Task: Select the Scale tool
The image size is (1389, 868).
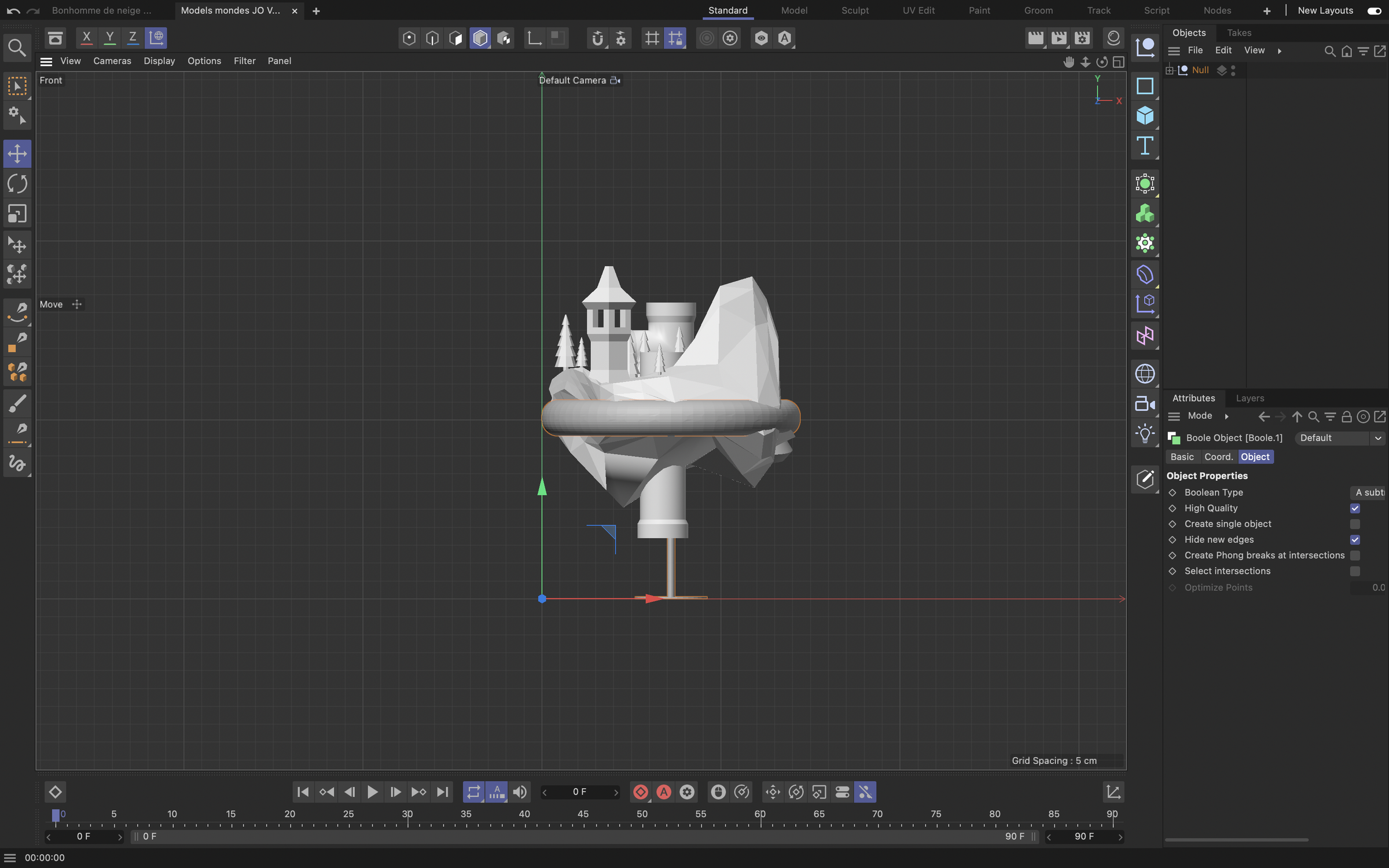Action: (x=17, y=214)
